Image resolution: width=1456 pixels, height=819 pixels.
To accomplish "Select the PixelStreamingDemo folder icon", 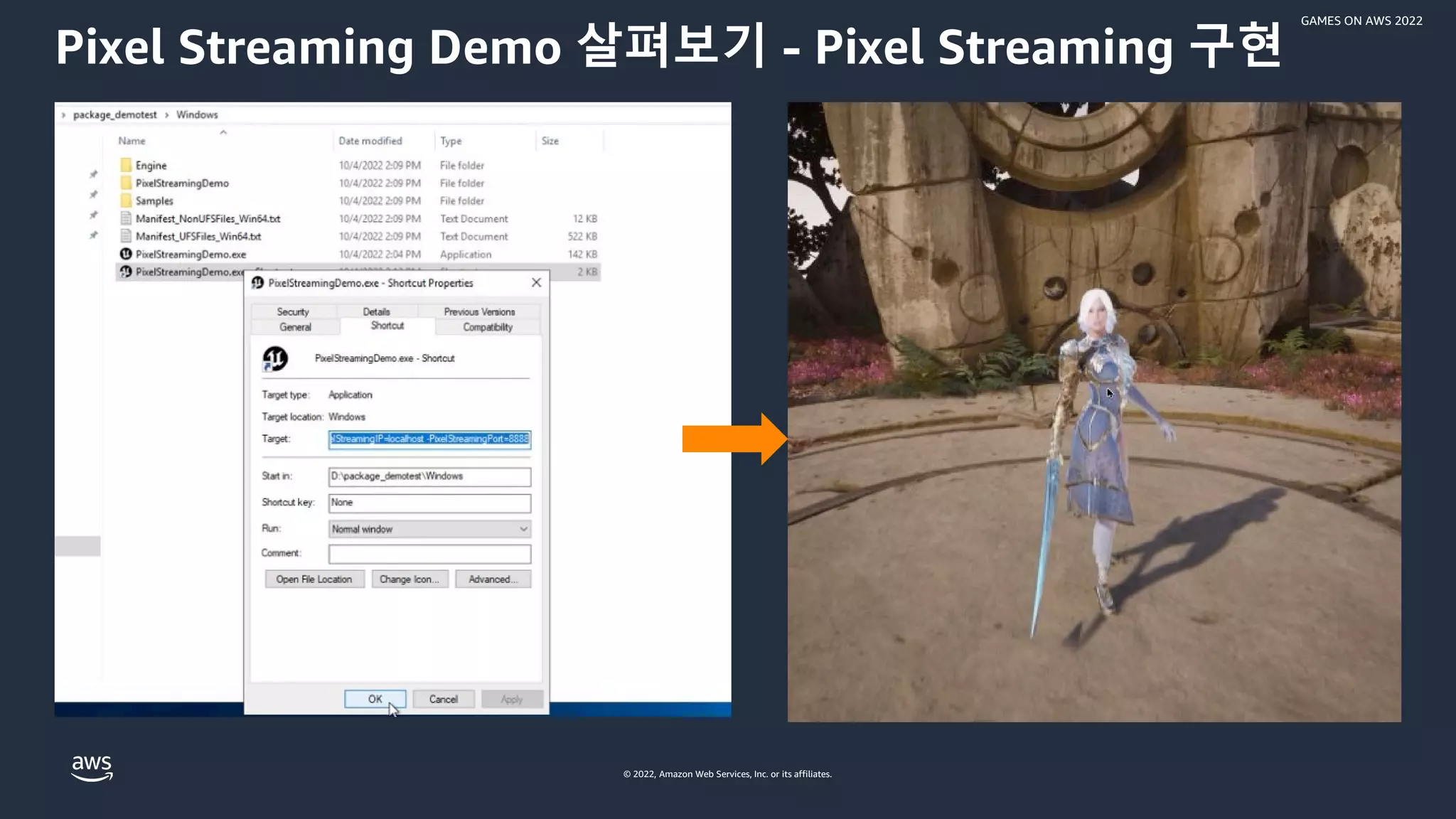I will [x=126, y=183].
